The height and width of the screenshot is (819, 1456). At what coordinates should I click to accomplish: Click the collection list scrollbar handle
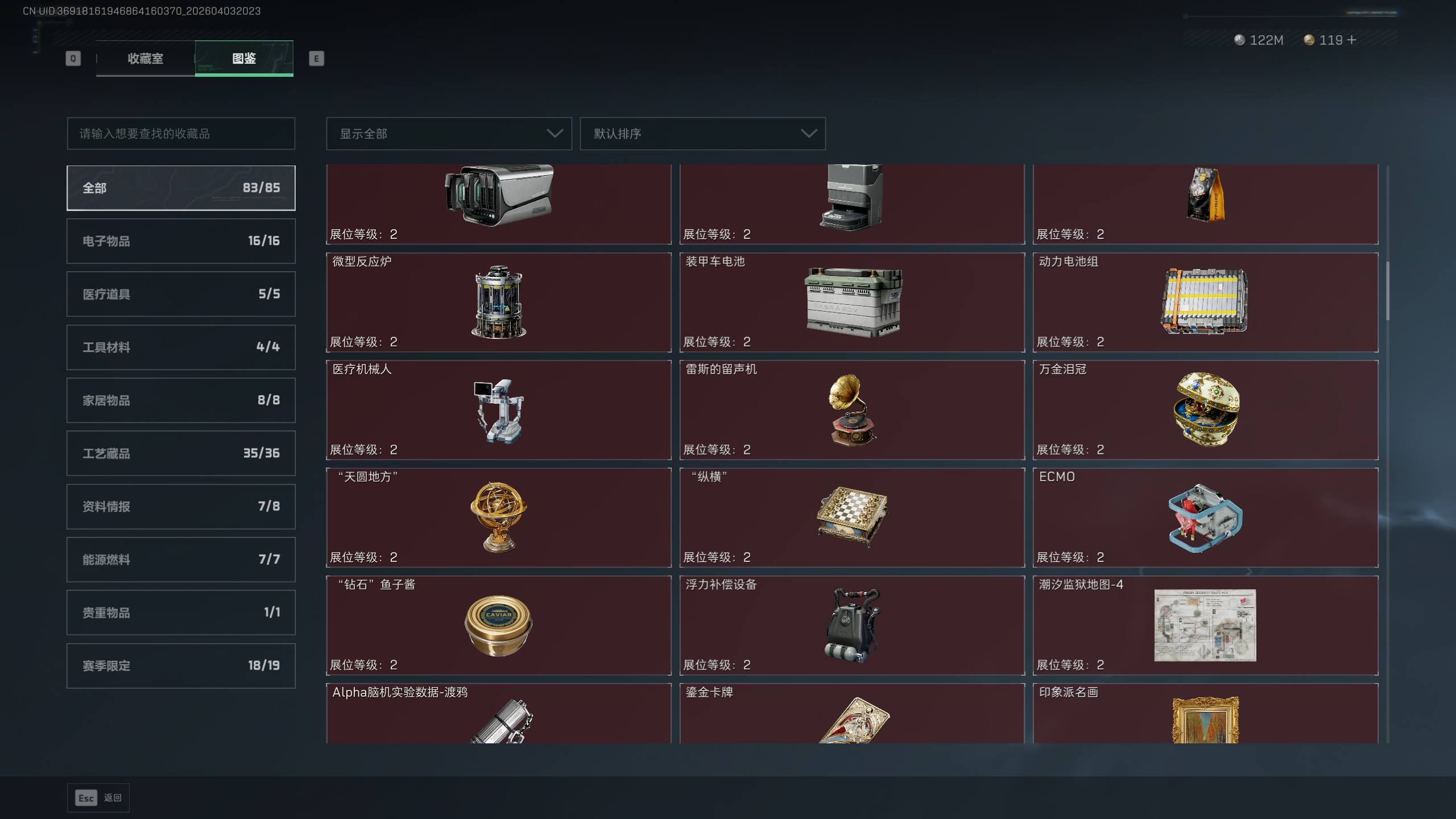pos(1388,291)
